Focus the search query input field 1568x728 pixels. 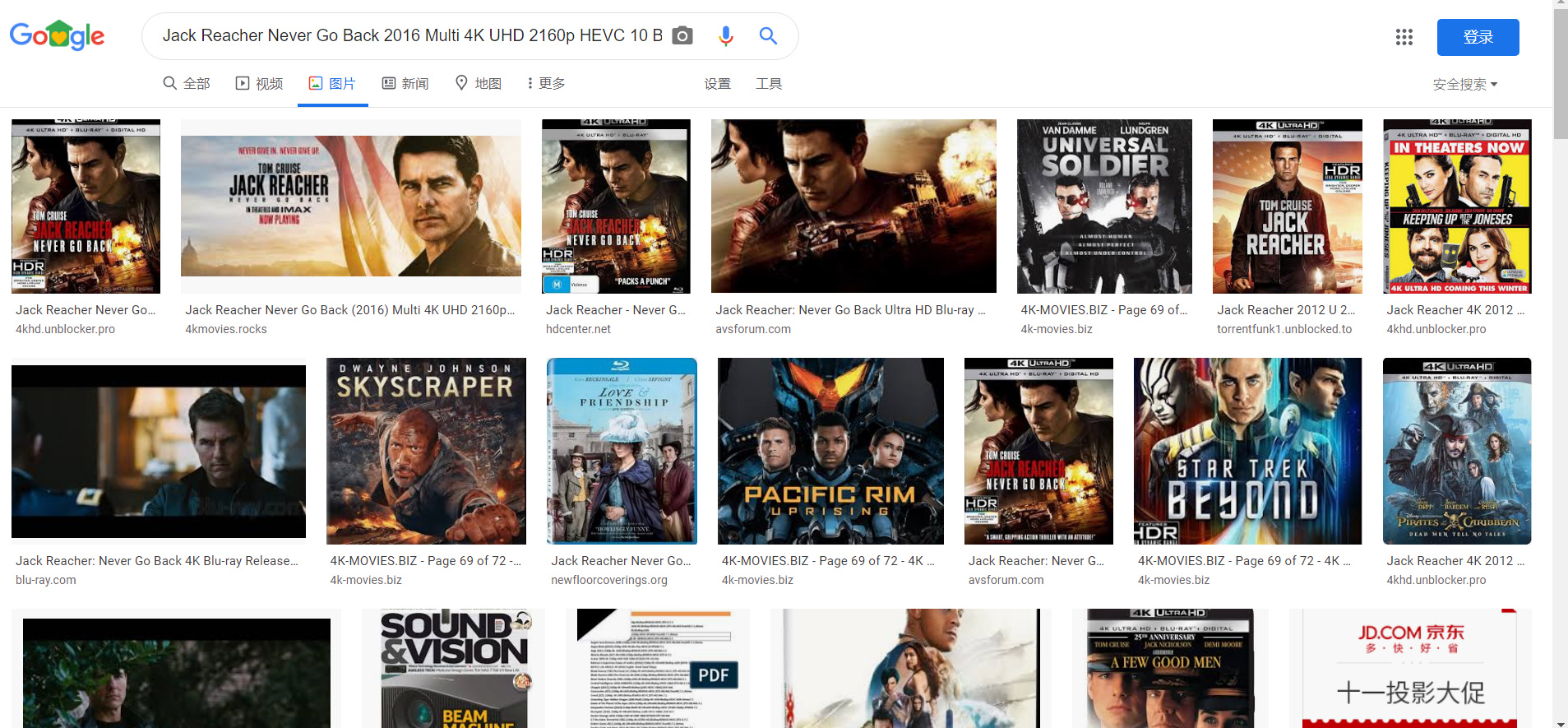coord(412,35)
